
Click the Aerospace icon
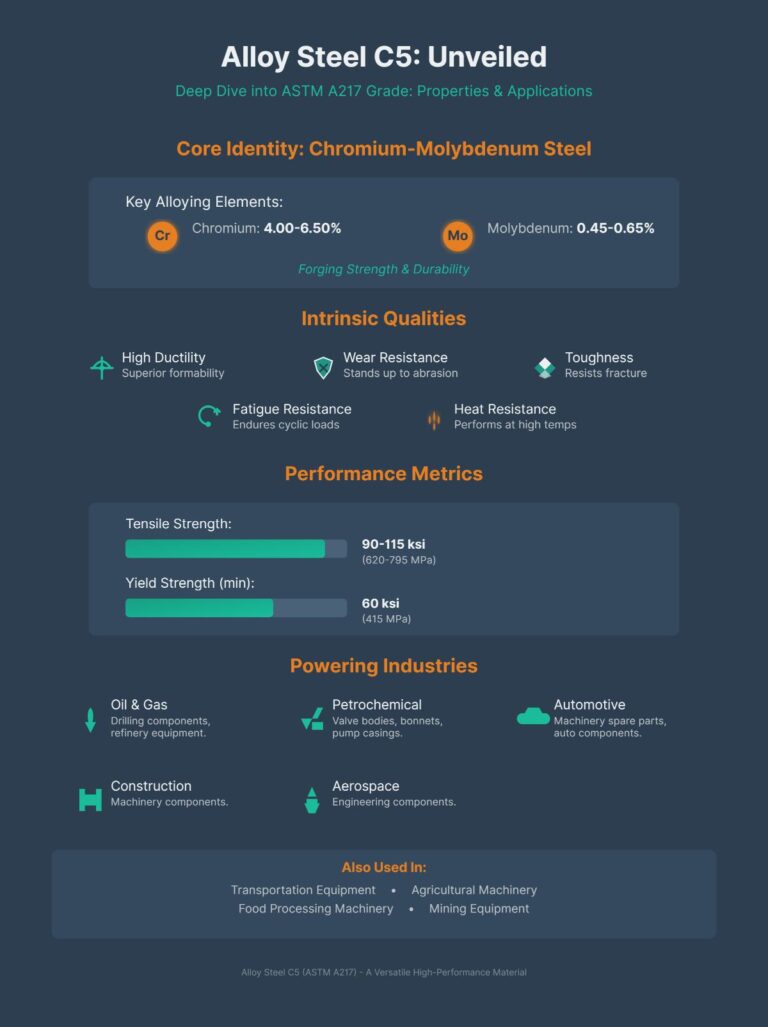pyautogui.click(x=311, y=799)
